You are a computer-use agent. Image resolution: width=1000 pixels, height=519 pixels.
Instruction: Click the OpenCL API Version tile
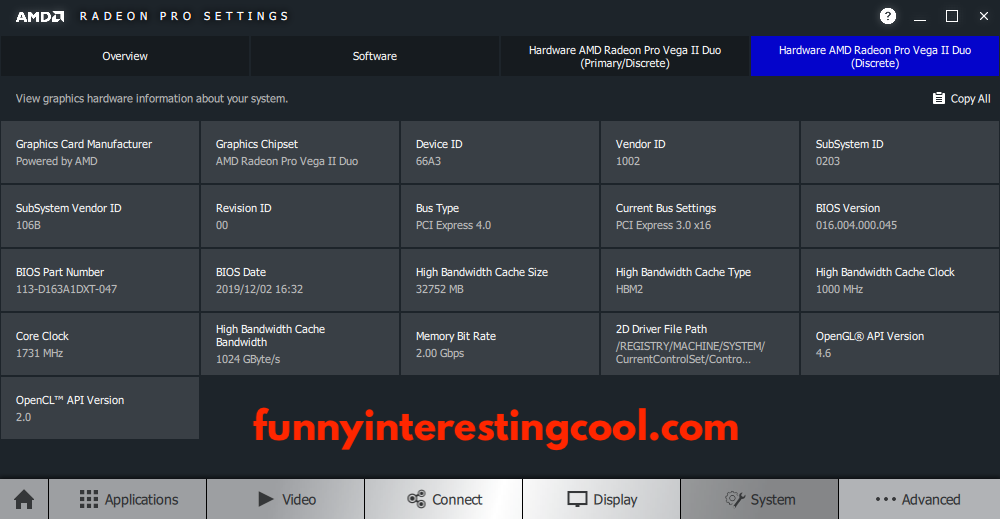click(100, 407)
